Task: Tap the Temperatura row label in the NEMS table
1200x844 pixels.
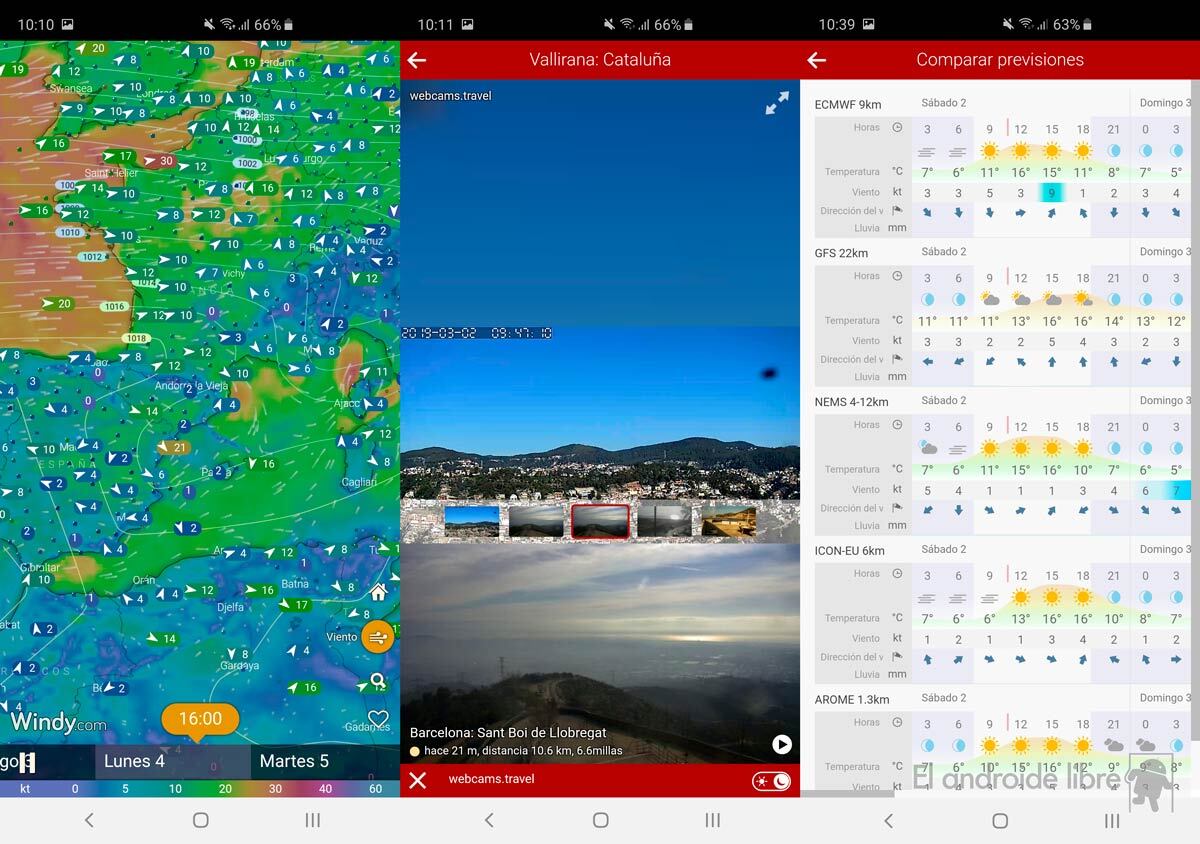Action: point(852,469)
